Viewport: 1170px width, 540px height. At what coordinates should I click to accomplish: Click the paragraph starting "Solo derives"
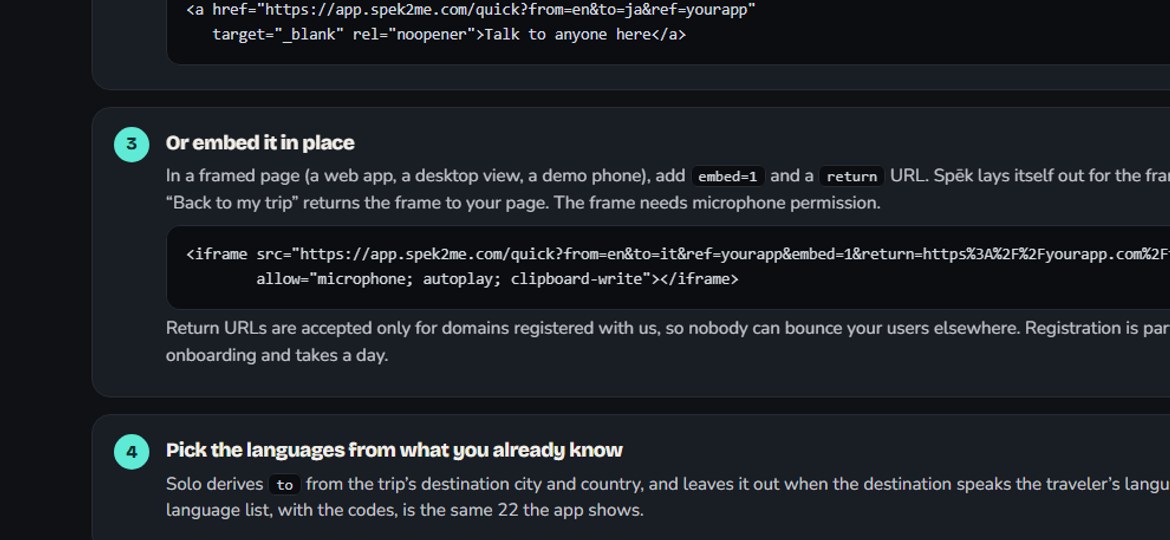pos(668,497)
